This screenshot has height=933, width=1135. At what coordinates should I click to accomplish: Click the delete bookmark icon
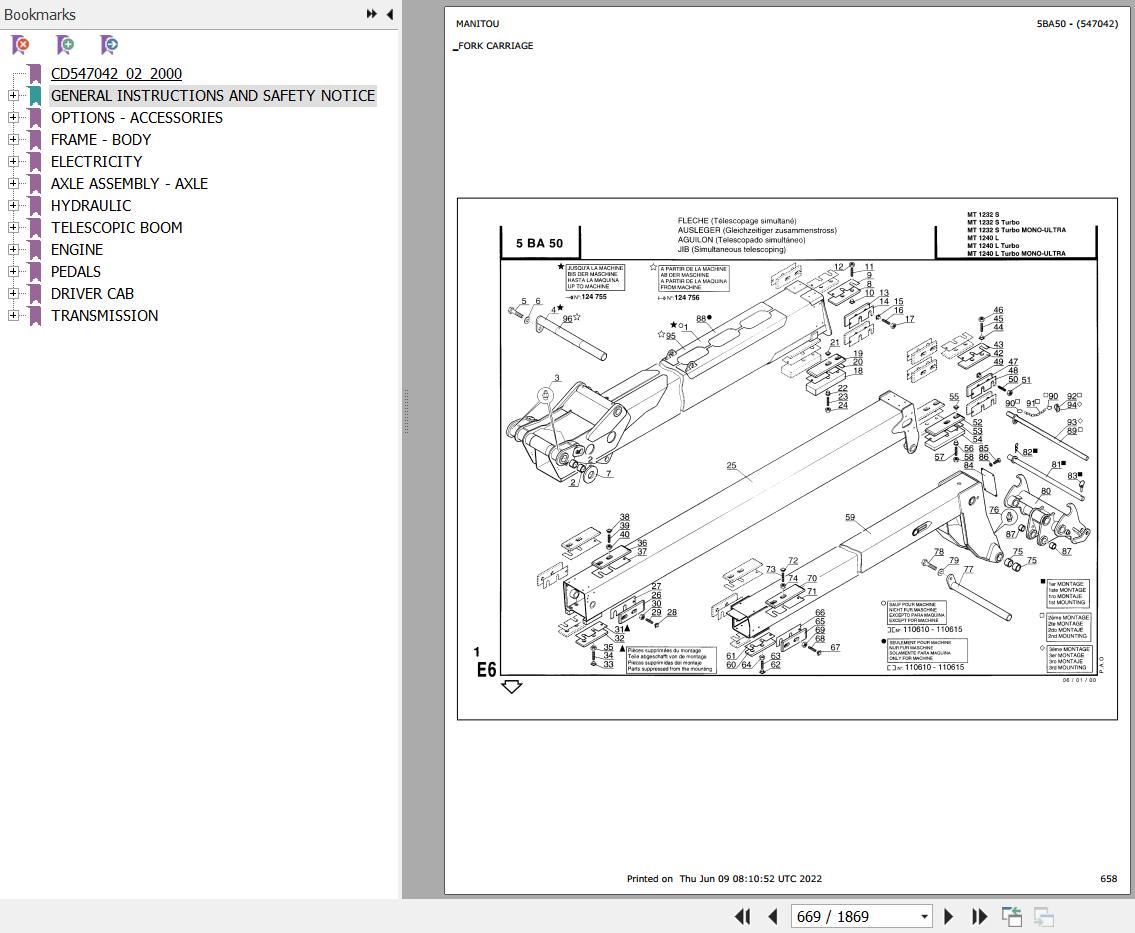[x=20, y=45]
